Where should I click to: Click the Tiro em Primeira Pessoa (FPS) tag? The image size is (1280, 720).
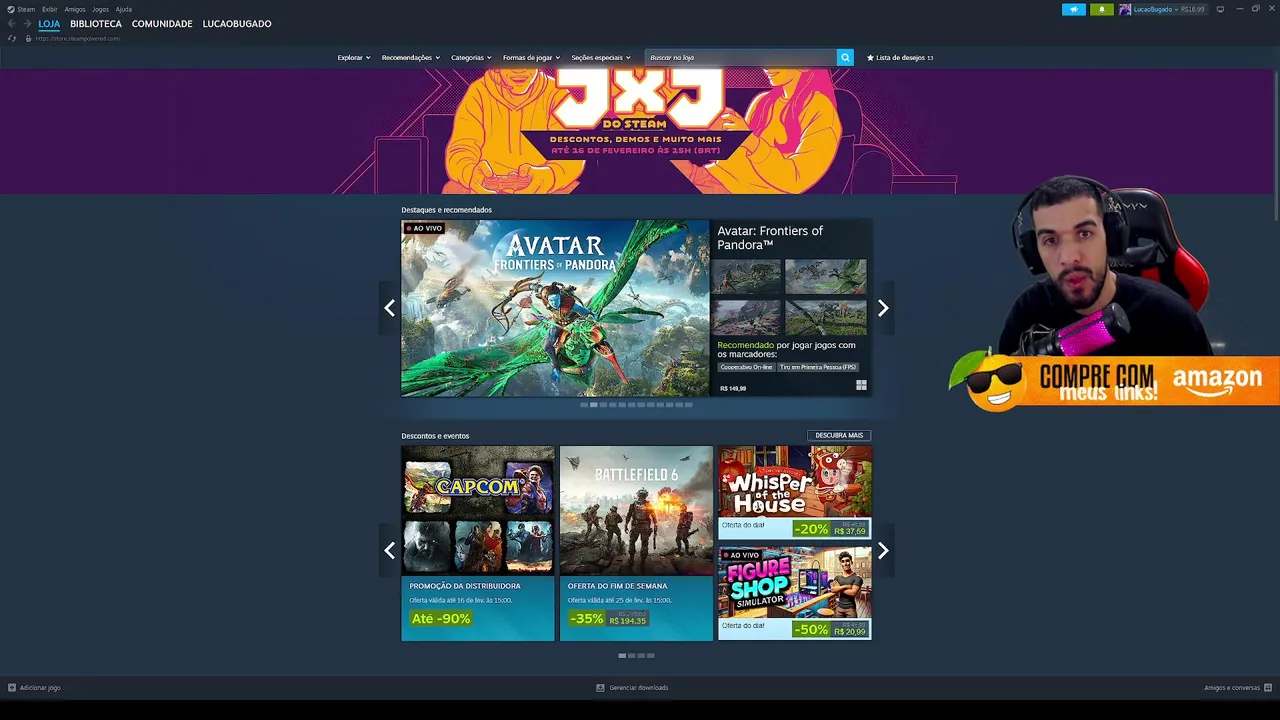click(x=817, y=367)
